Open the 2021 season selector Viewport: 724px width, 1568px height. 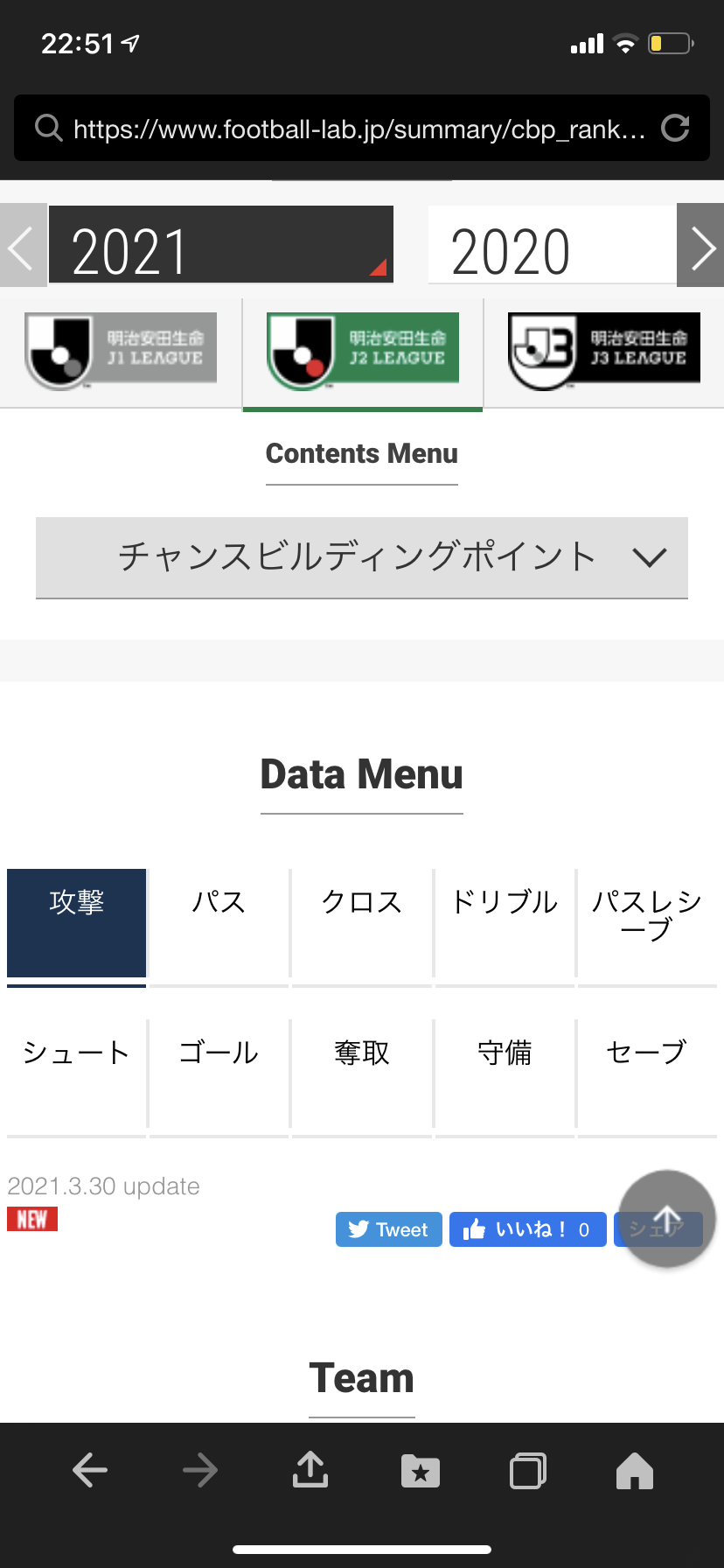[x=220, y=245]
